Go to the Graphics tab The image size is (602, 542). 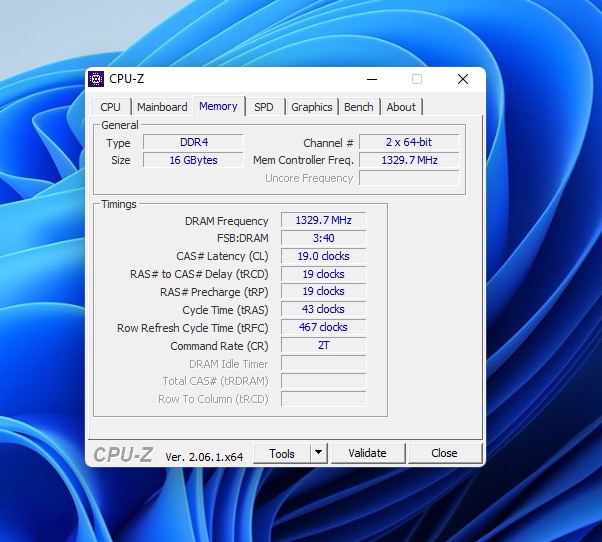coord(311,107)
